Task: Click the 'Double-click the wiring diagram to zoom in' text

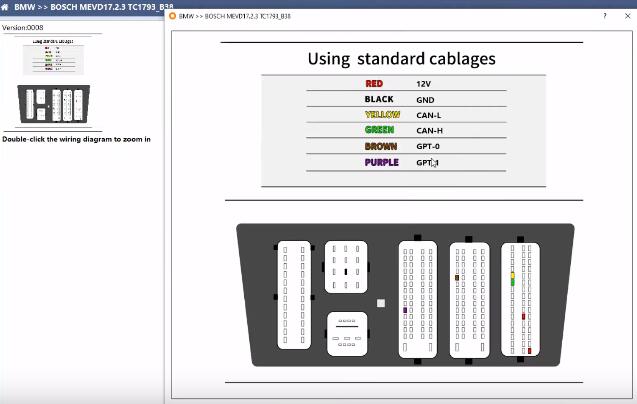Action: pos(76,139)
